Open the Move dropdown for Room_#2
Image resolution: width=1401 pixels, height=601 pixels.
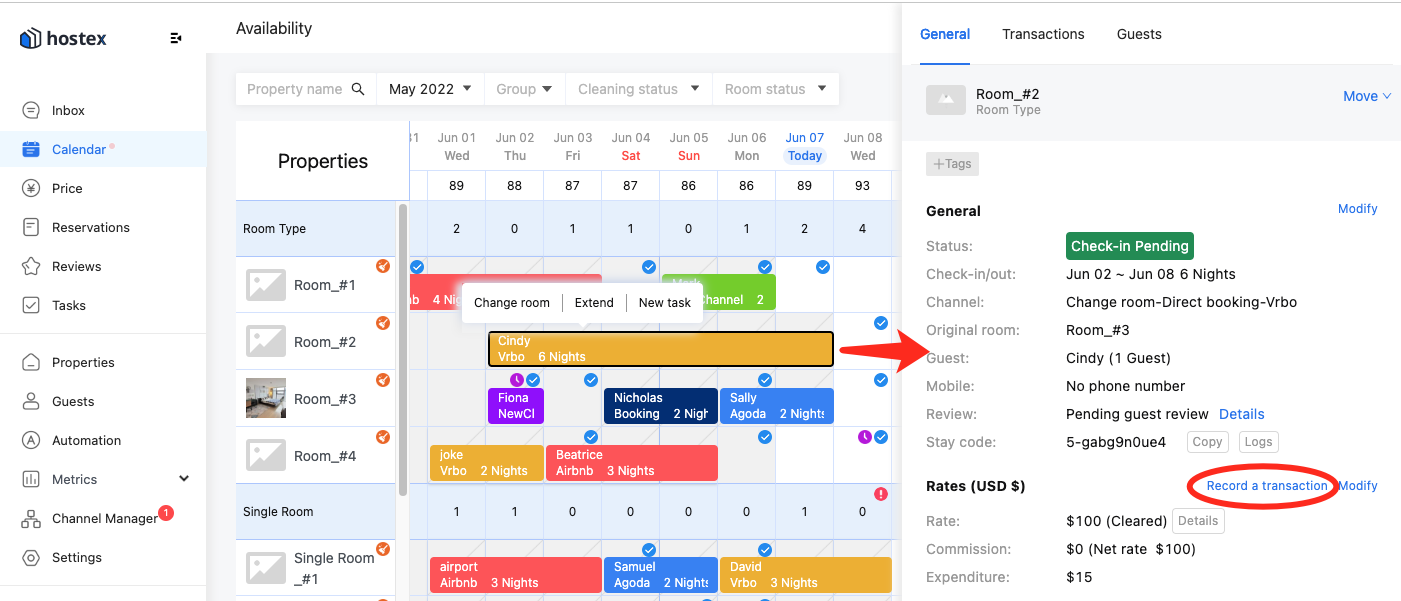pos(1366,96)
